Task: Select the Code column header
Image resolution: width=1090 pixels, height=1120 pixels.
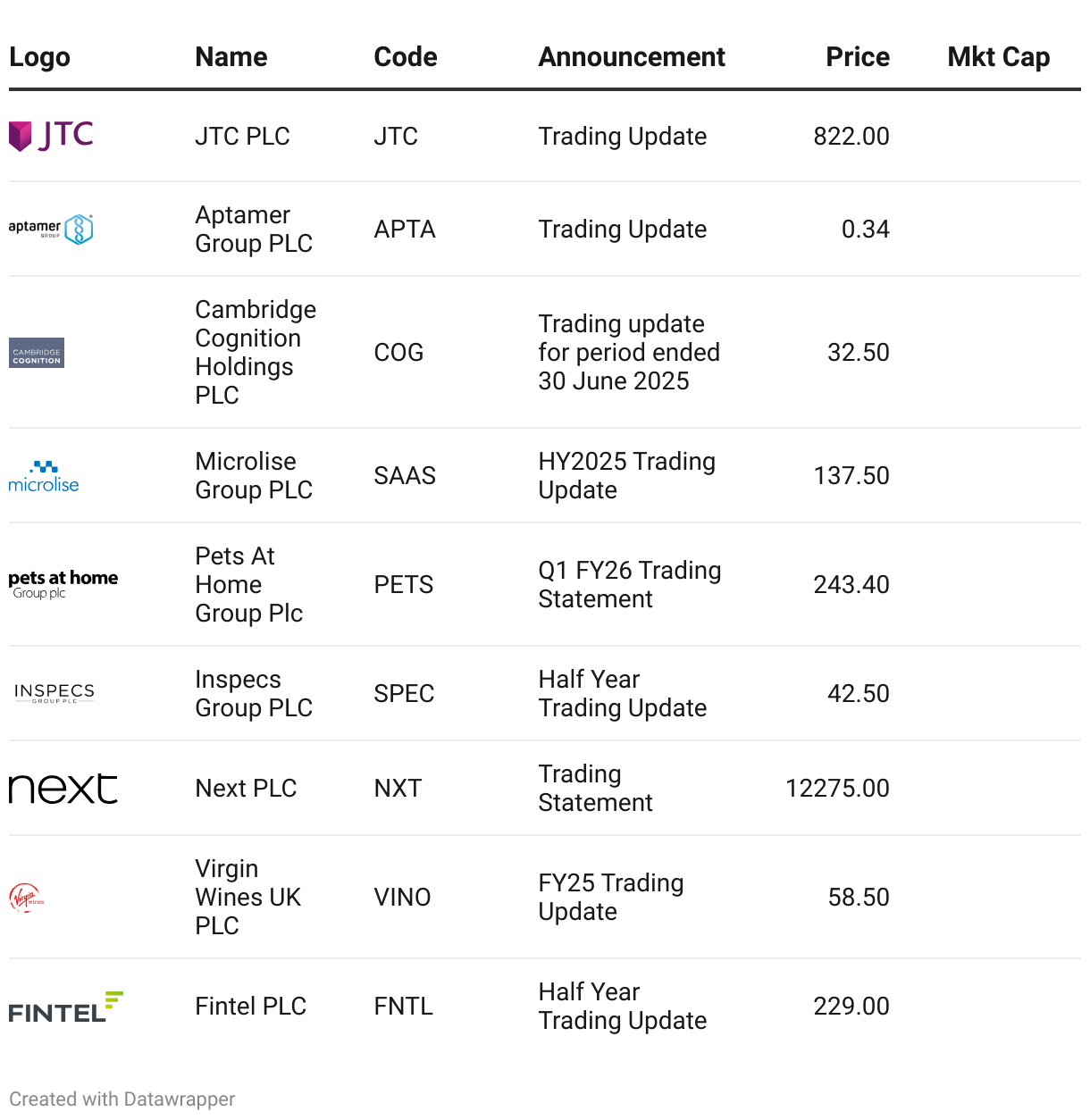Action: (x=406, y=57)
